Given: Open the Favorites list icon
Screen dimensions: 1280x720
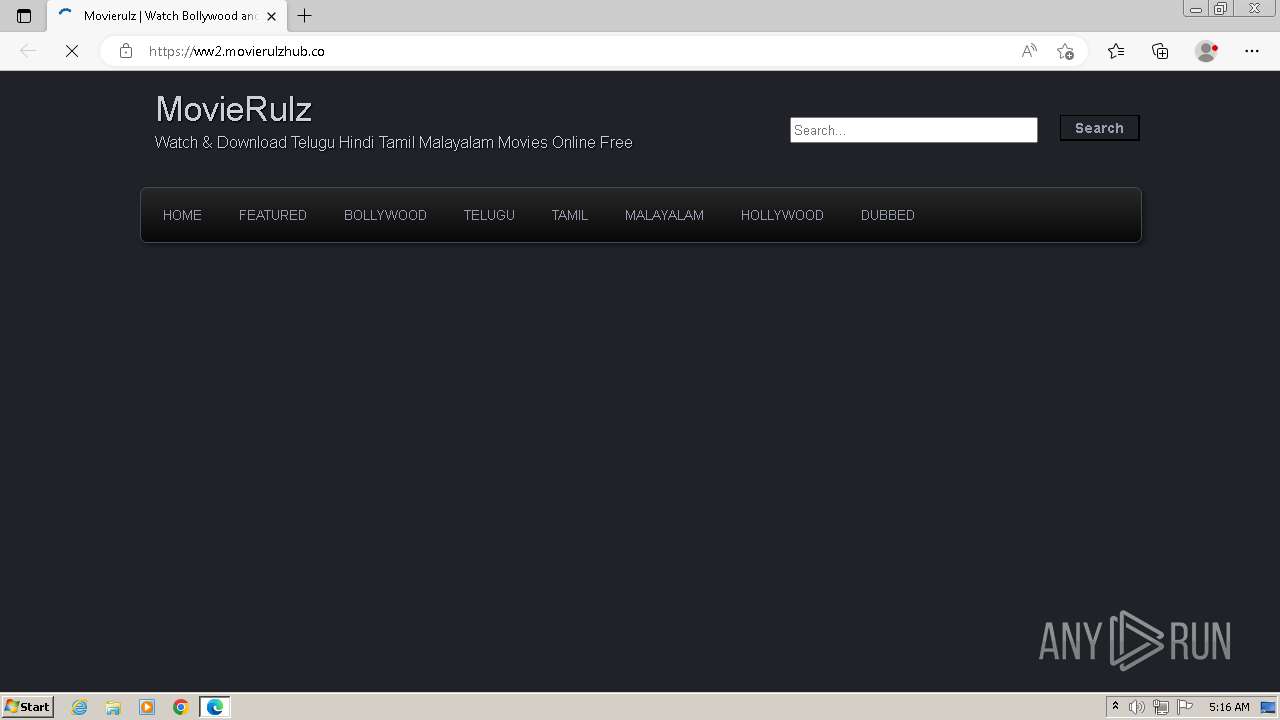Looking at the screenshot, I should coord(1116,51).
